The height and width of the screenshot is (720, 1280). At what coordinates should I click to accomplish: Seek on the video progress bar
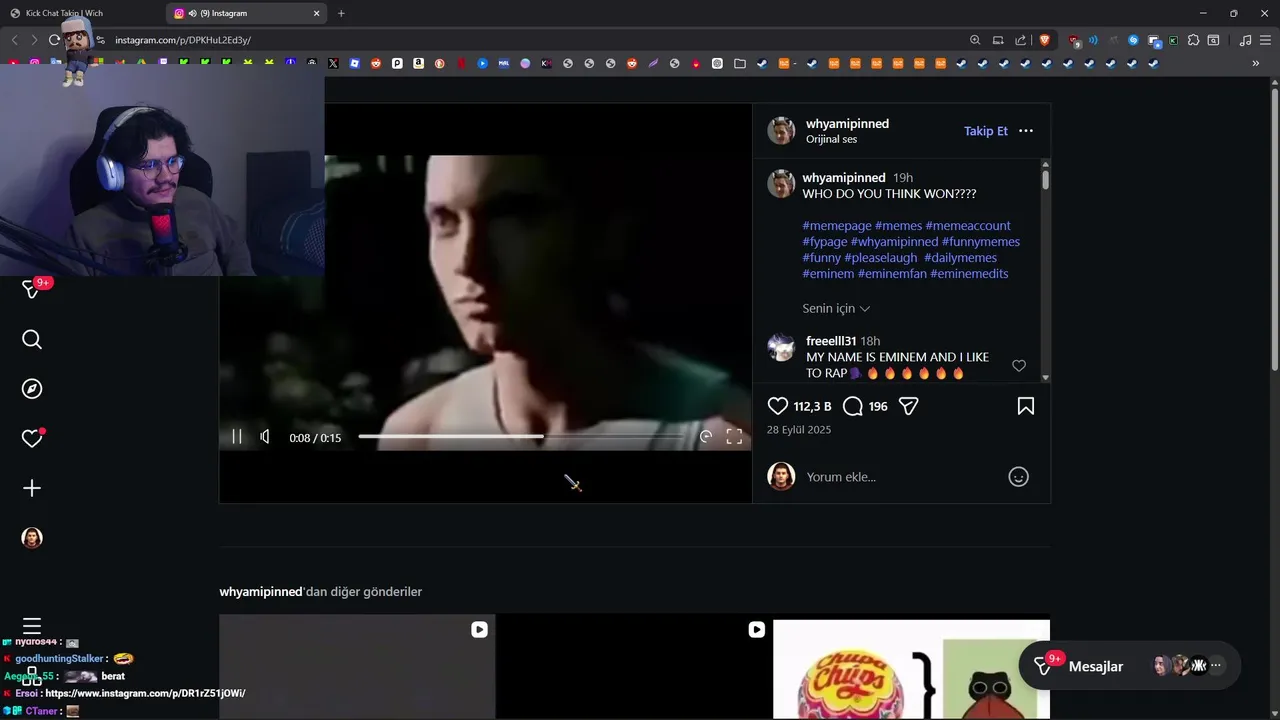coord(523,437)
